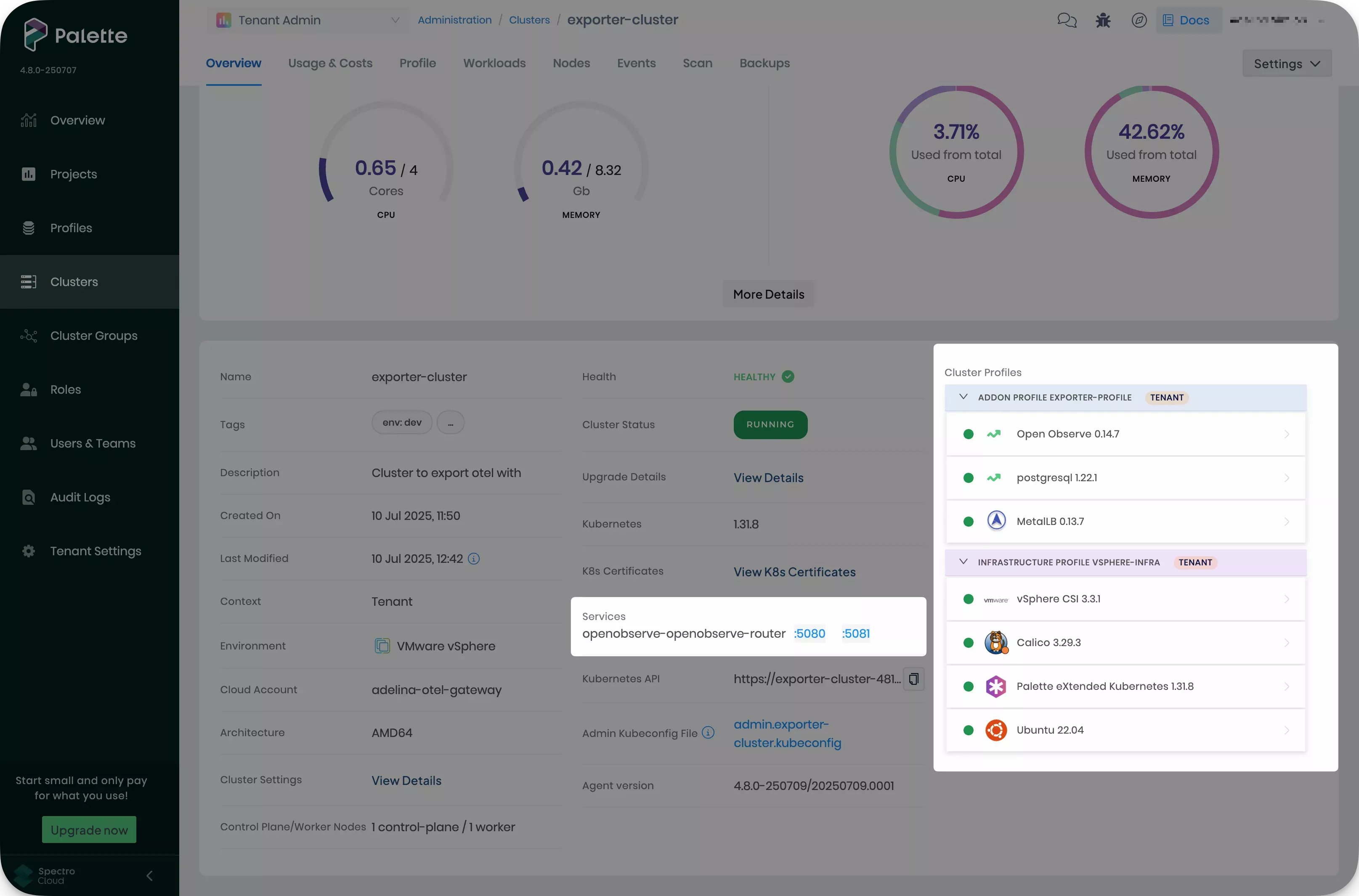Click the More Details button
This screenshot has height=896, width=1359.
[x=768, y=294]
